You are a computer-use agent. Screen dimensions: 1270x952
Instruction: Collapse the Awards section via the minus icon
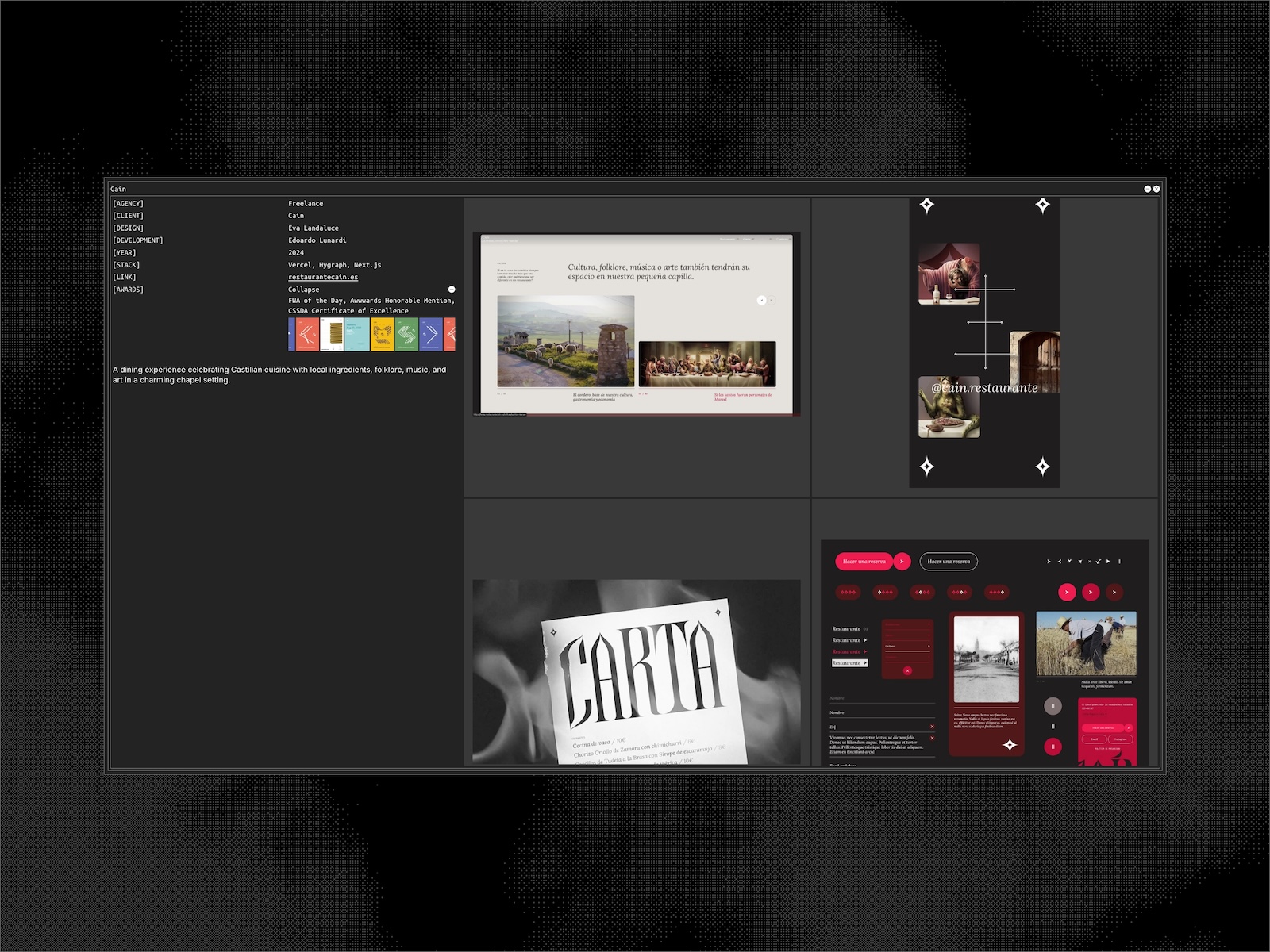[x=452, y=290]
